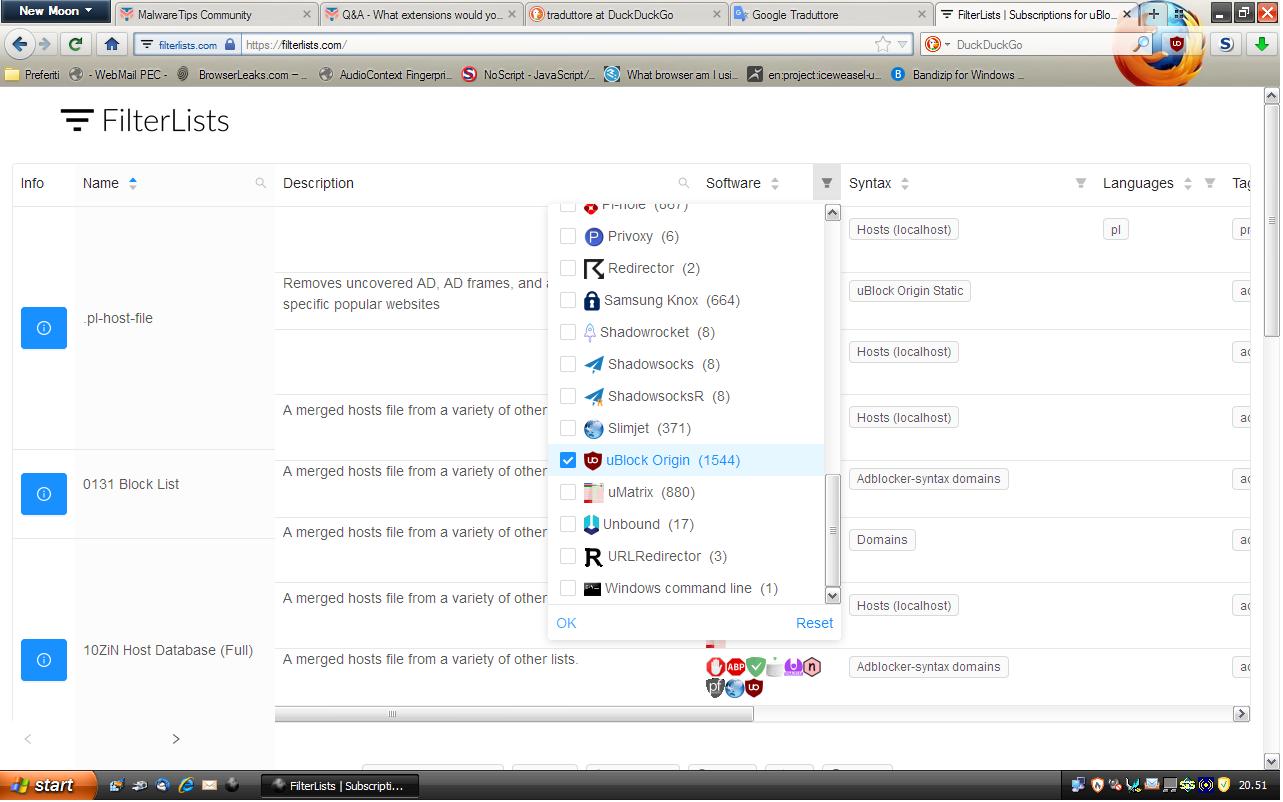Focus the DuckDuckGo search field
Screen dimensions: 1283x802
click(1040, 44)
